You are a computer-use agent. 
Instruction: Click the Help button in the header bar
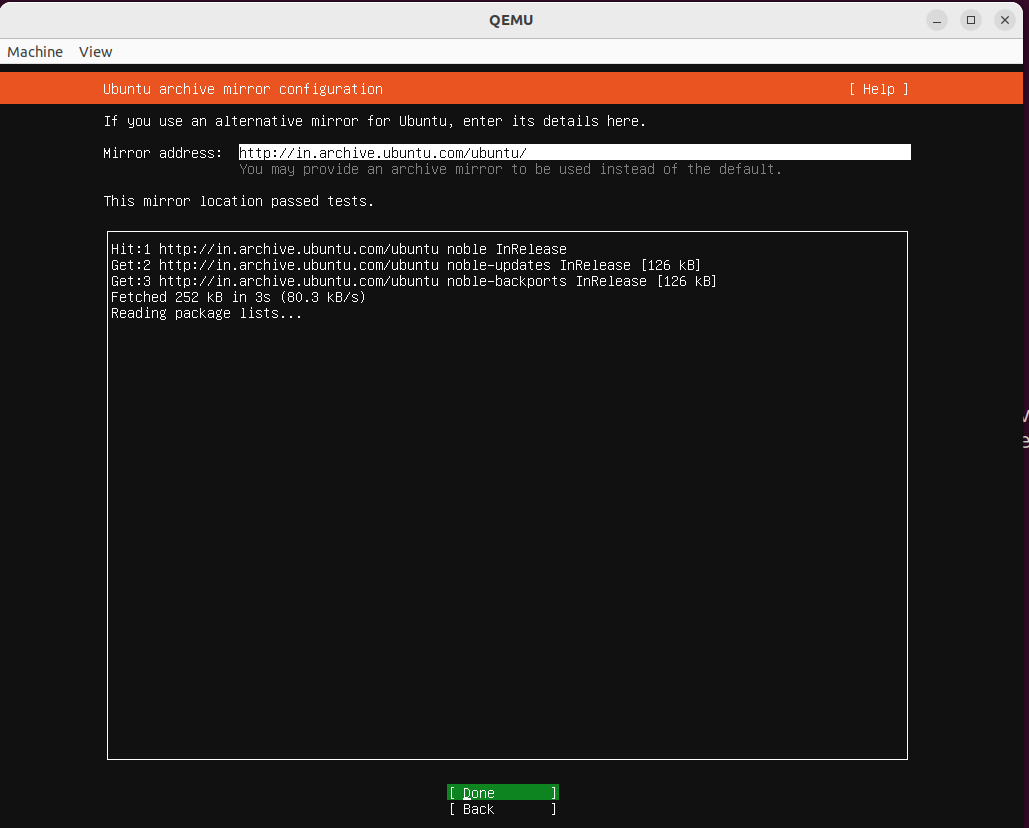pyautogui.click(x=877, y=89)
